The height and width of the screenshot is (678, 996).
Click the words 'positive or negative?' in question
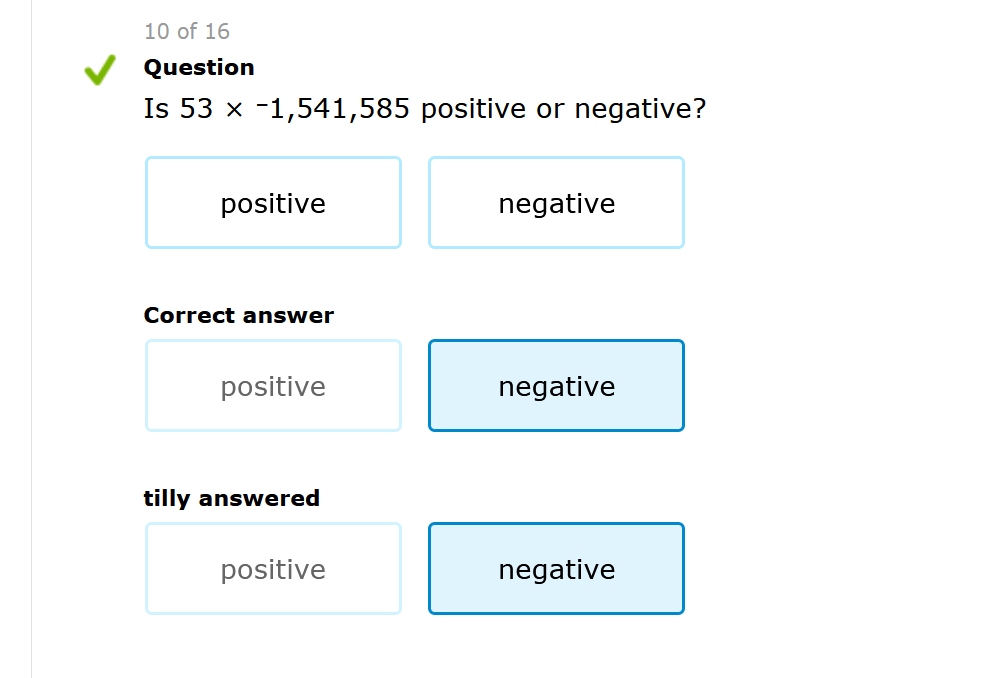tap(563, 109)
